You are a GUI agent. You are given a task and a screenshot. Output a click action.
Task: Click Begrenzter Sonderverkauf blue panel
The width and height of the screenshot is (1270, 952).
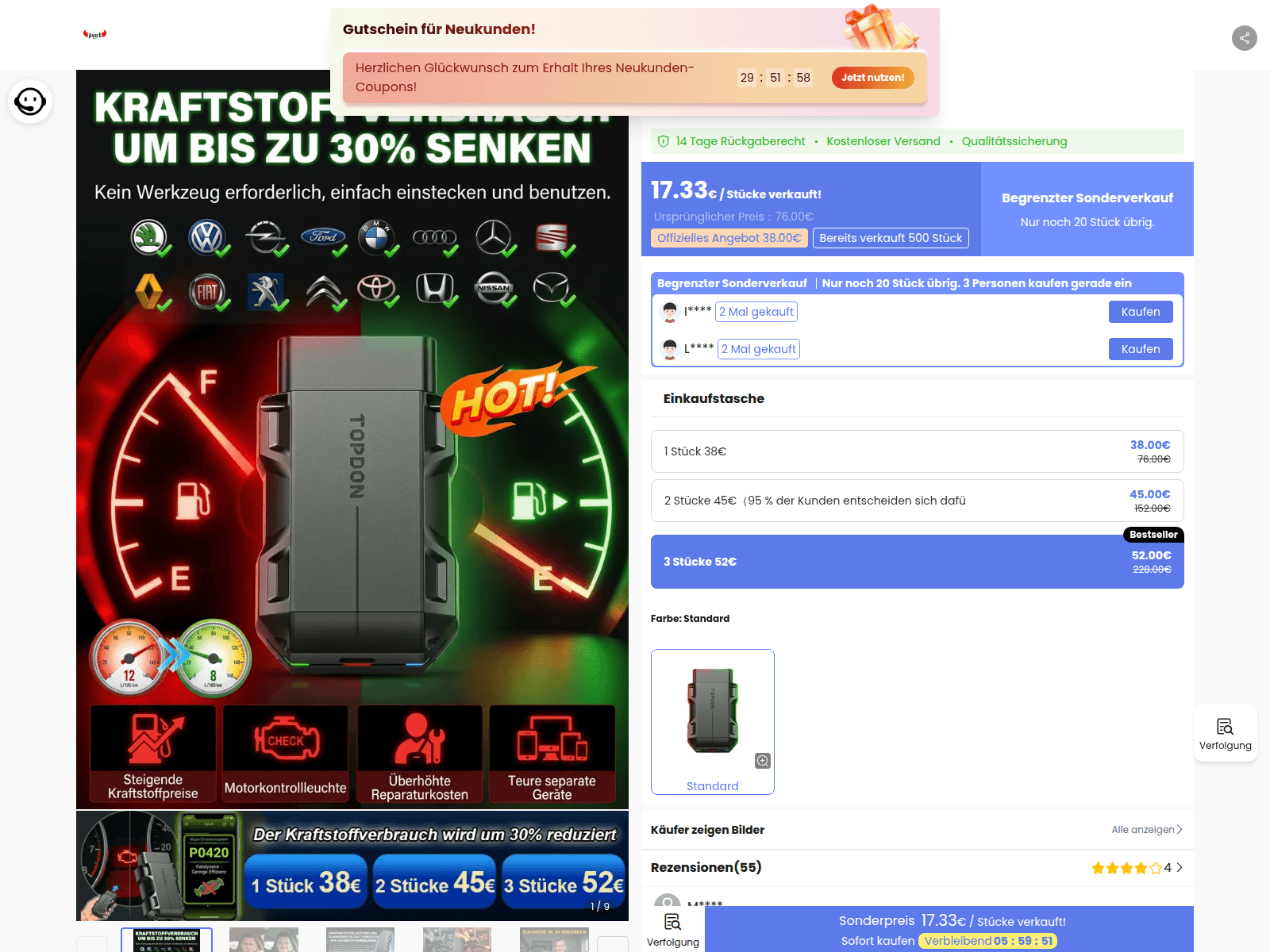tap(1087, 209)
